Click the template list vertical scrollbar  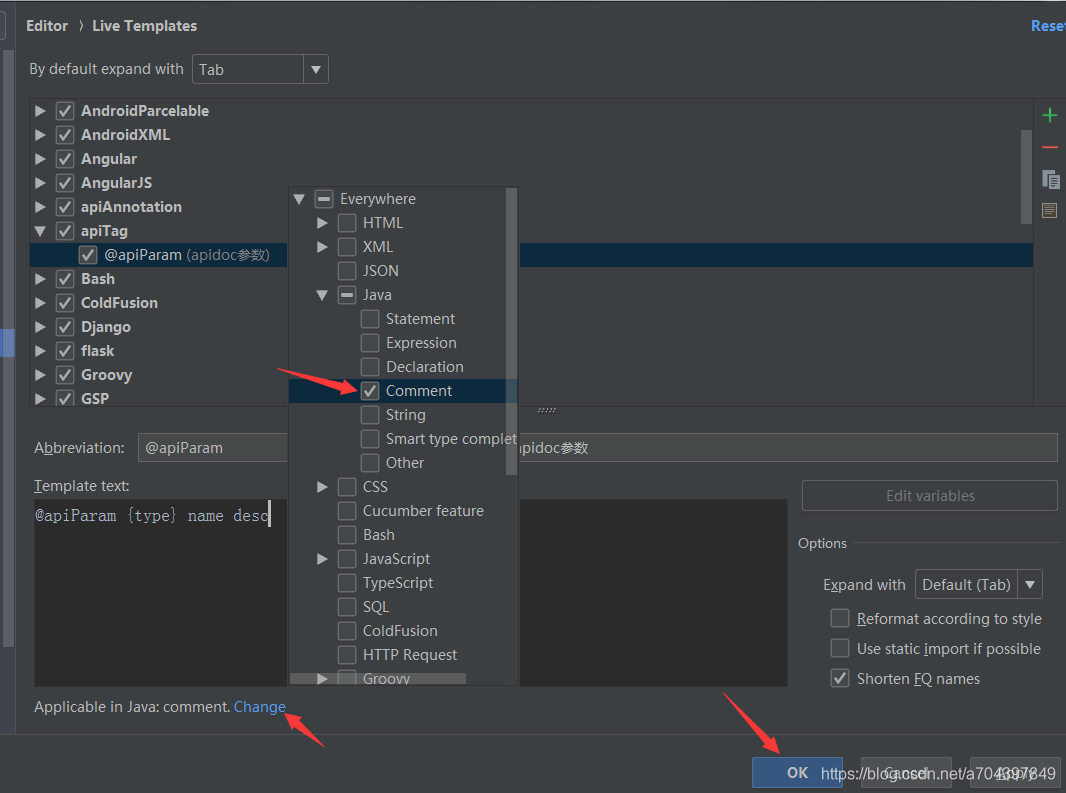1027,177
